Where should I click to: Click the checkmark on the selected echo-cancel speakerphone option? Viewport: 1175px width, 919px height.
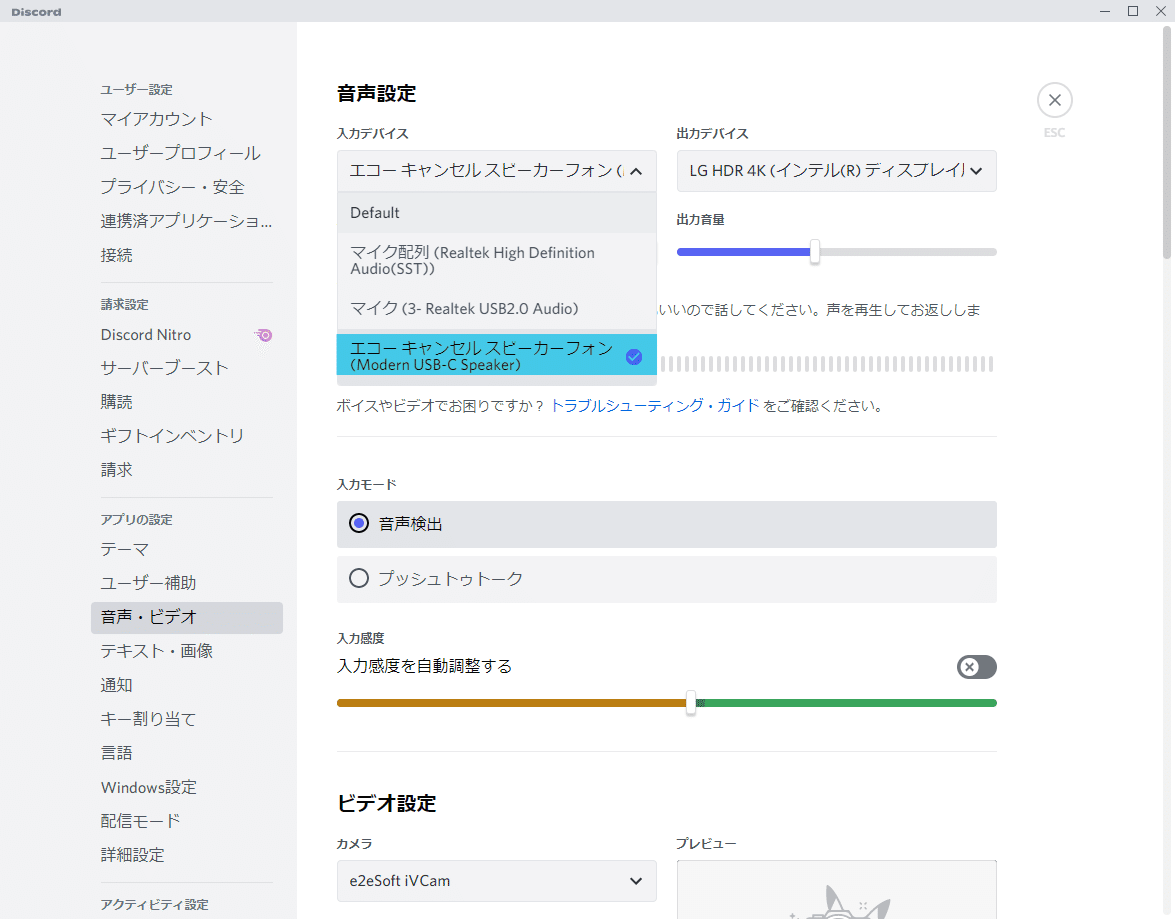point(634,357)
